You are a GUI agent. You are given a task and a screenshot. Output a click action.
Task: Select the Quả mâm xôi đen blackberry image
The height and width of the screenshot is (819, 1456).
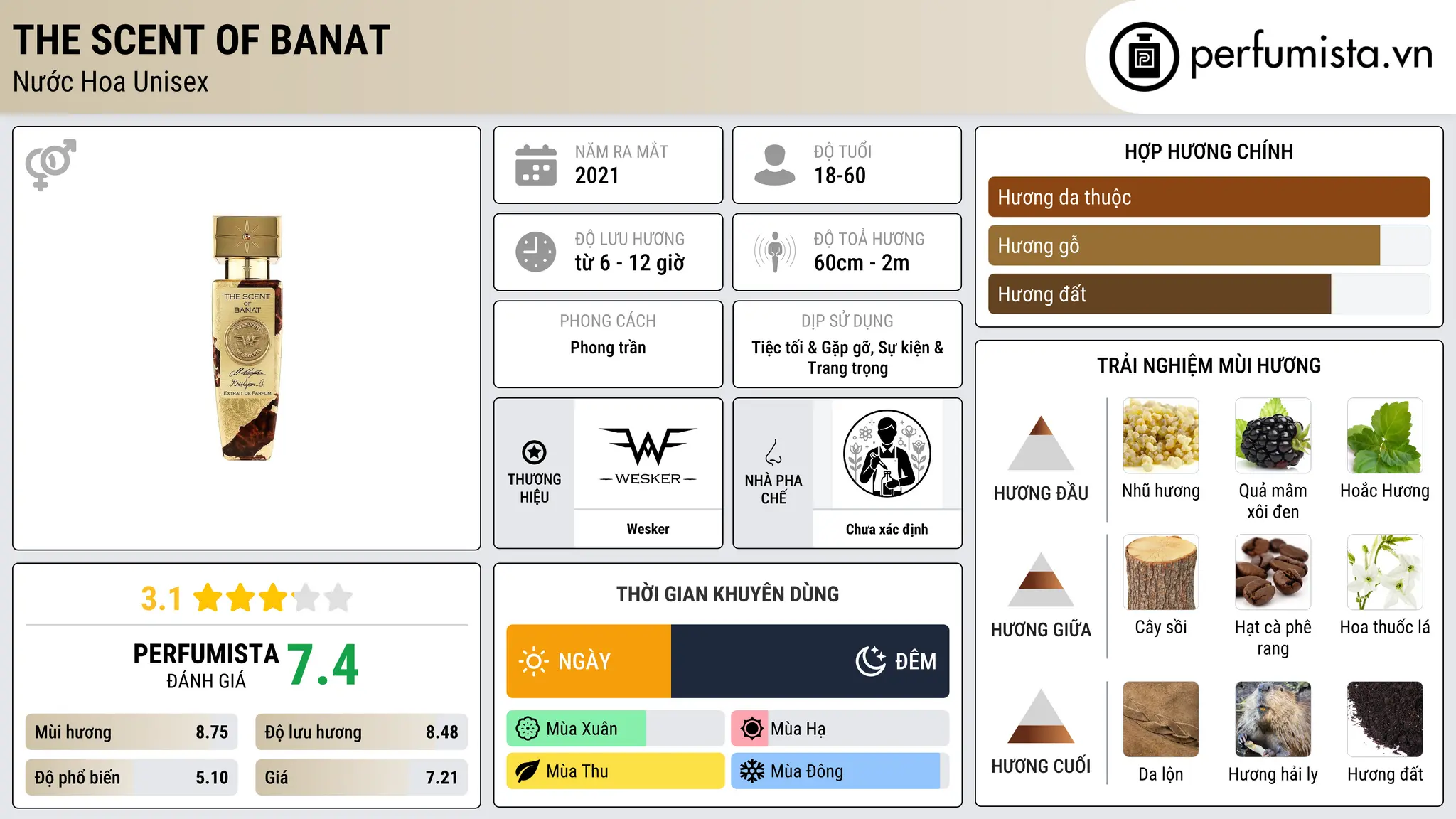1273,436
